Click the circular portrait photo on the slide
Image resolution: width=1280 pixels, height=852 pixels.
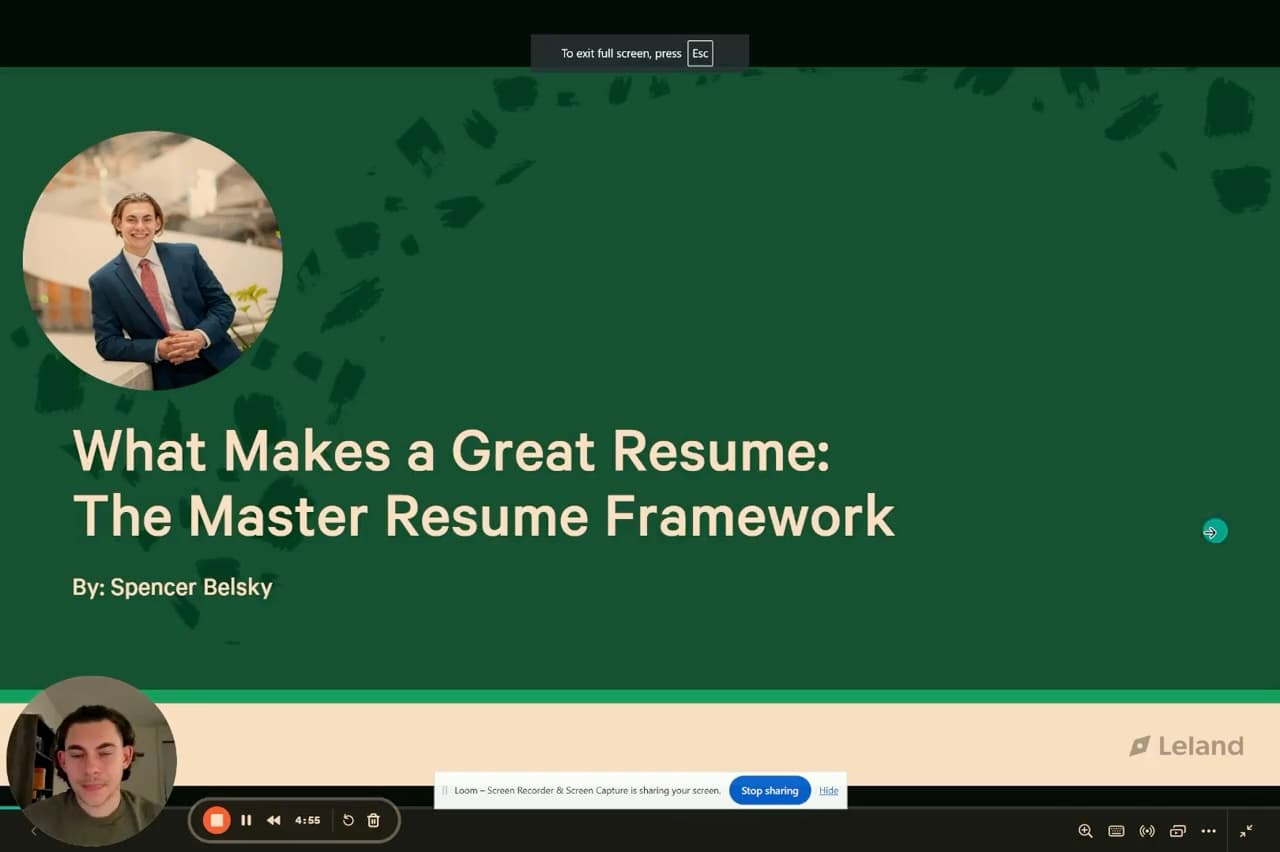(152, 260)
